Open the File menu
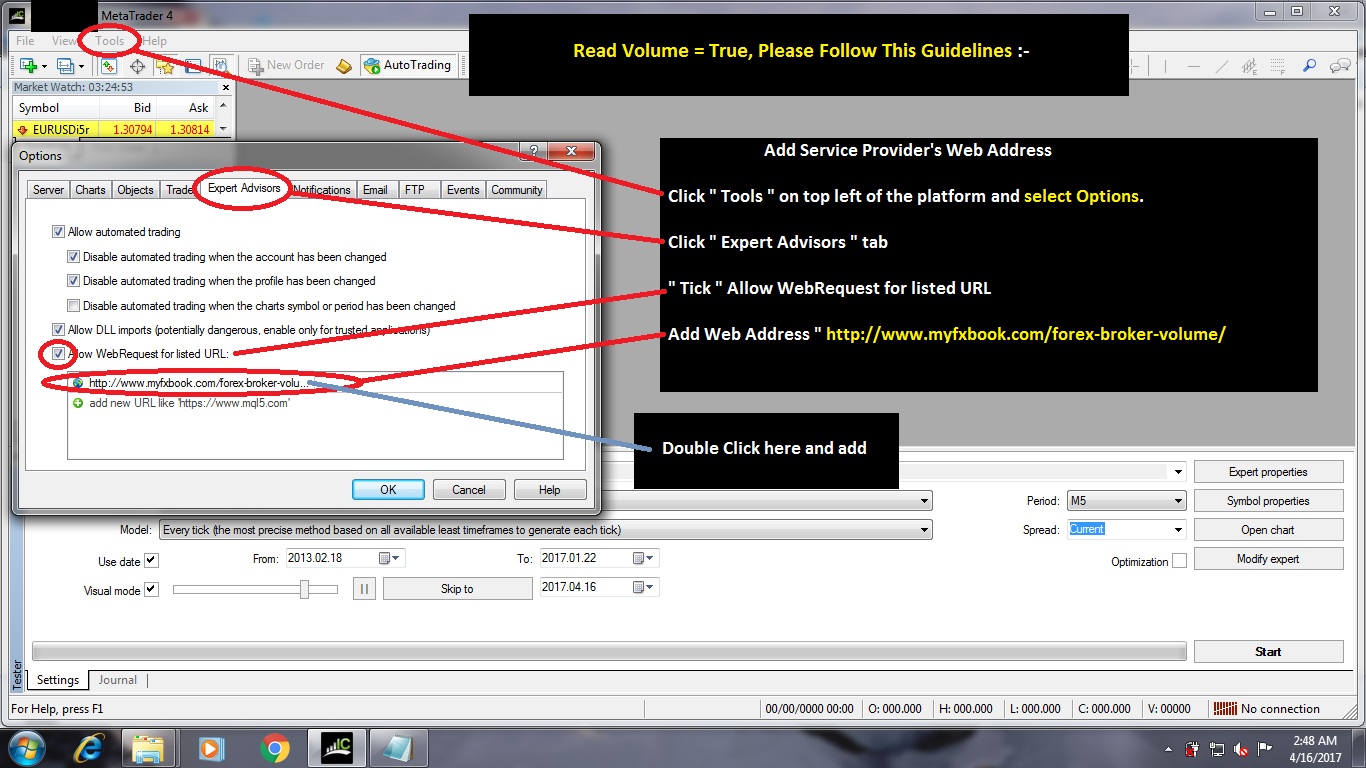Viewport: 1366px width, 768px height. 25,41
